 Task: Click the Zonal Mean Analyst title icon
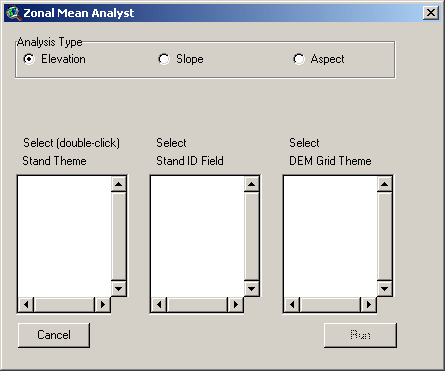coord(14,13)
